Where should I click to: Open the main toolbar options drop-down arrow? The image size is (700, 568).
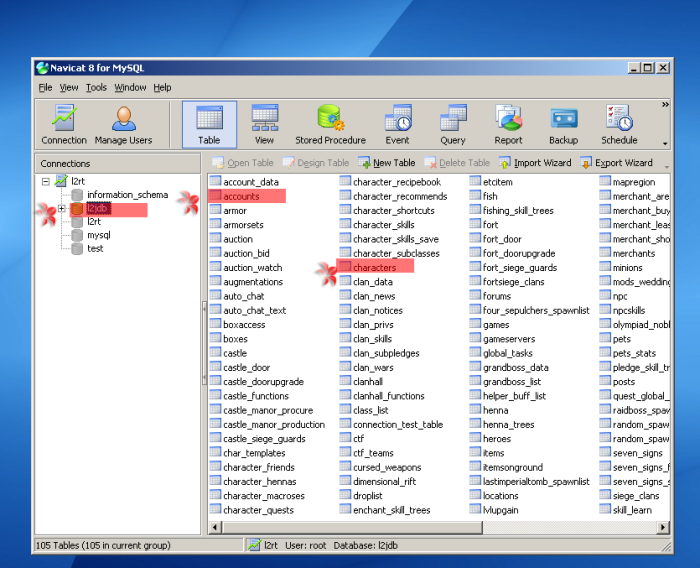pyautogui.click(x=665, y=143)
